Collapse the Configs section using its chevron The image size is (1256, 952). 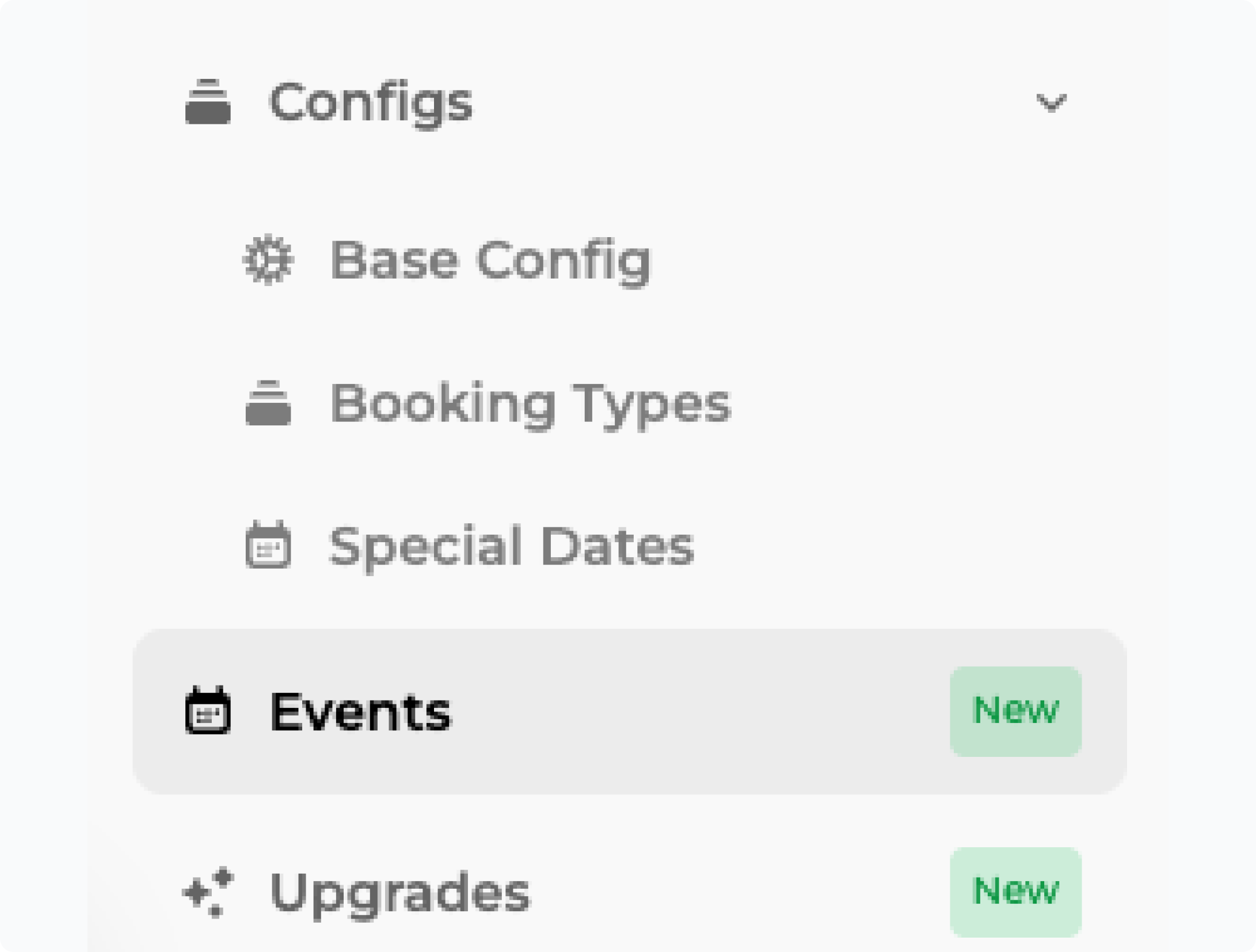1051,103
